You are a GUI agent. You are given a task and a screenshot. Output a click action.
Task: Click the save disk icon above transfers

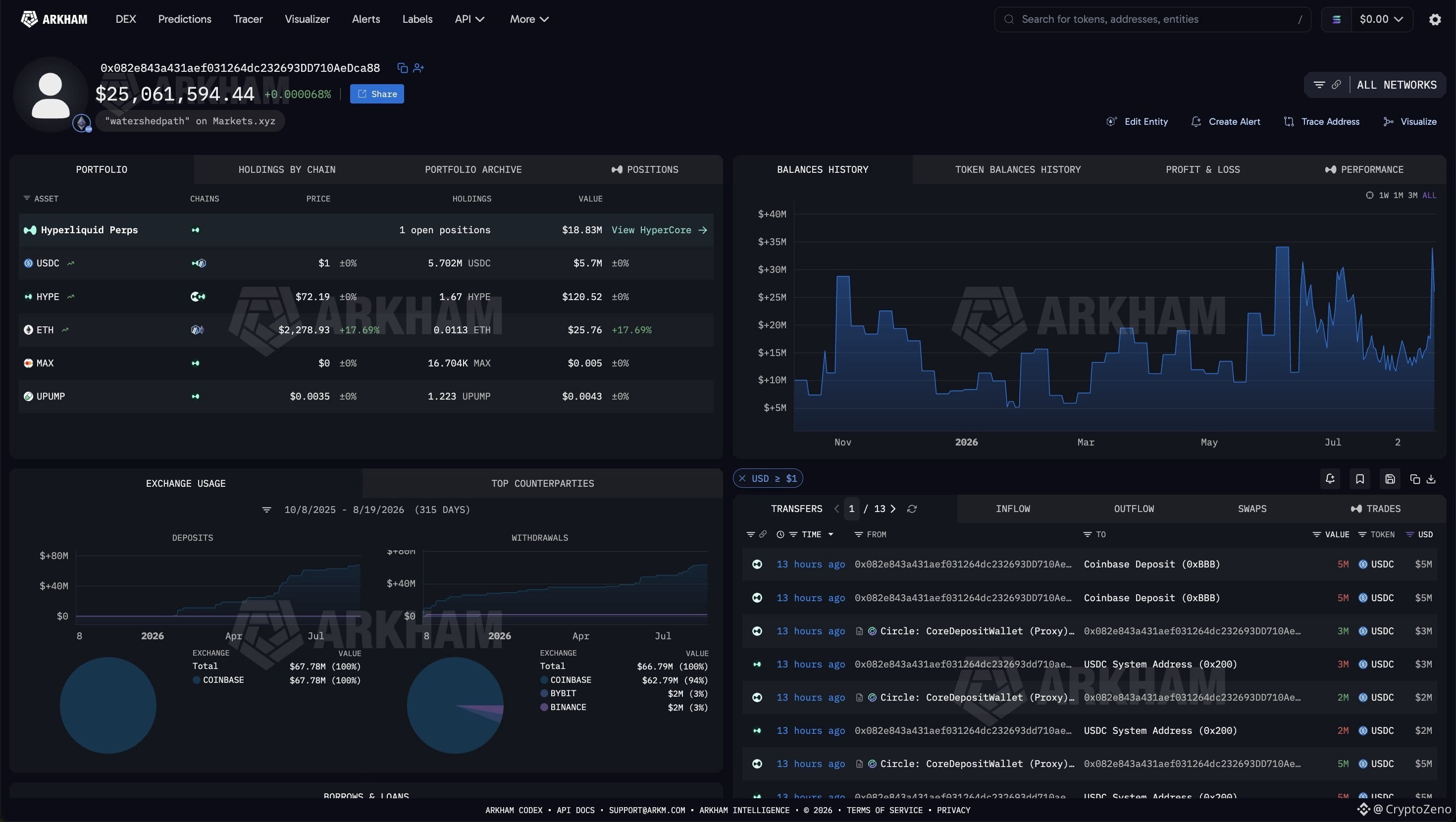1390,479
